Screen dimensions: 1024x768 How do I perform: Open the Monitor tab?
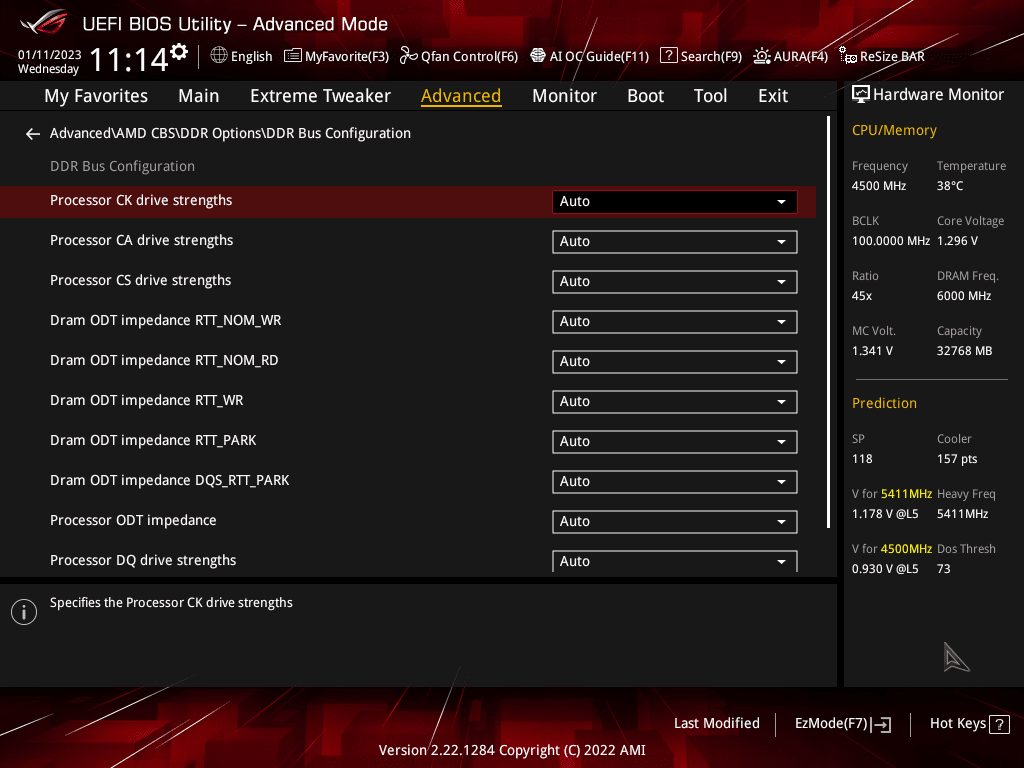click(564, 96)
